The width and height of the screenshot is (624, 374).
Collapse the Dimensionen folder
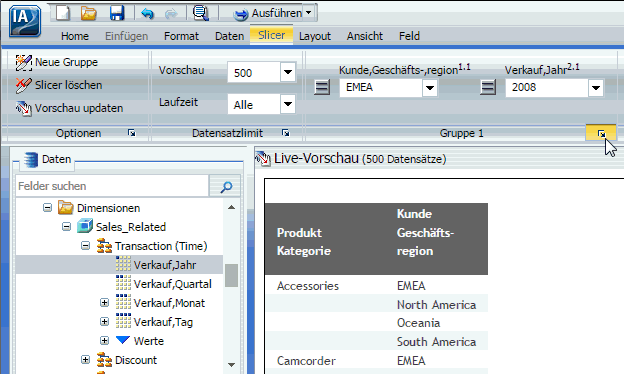point(47,208)
